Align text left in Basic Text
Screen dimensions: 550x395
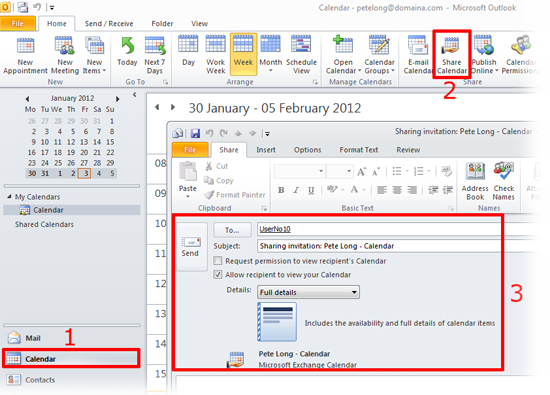(x=382, y=190)
